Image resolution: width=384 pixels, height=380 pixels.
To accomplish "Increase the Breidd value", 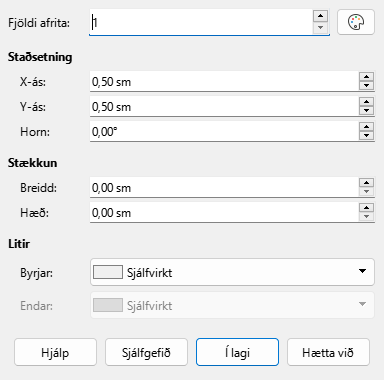I will [366, 183].
